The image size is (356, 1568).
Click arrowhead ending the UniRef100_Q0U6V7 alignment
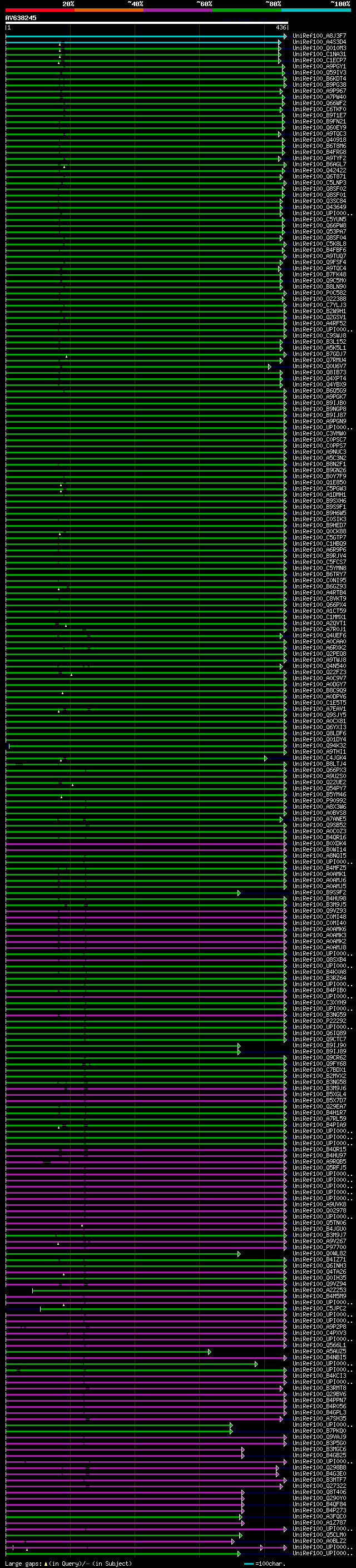click(x=270, y=367)
